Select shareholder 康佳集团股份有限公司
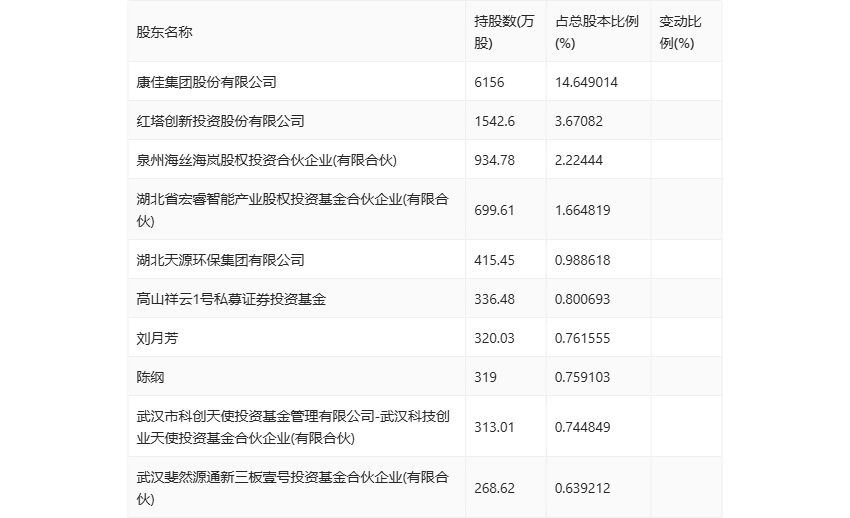Screen dimensions: 850x518 207,82
